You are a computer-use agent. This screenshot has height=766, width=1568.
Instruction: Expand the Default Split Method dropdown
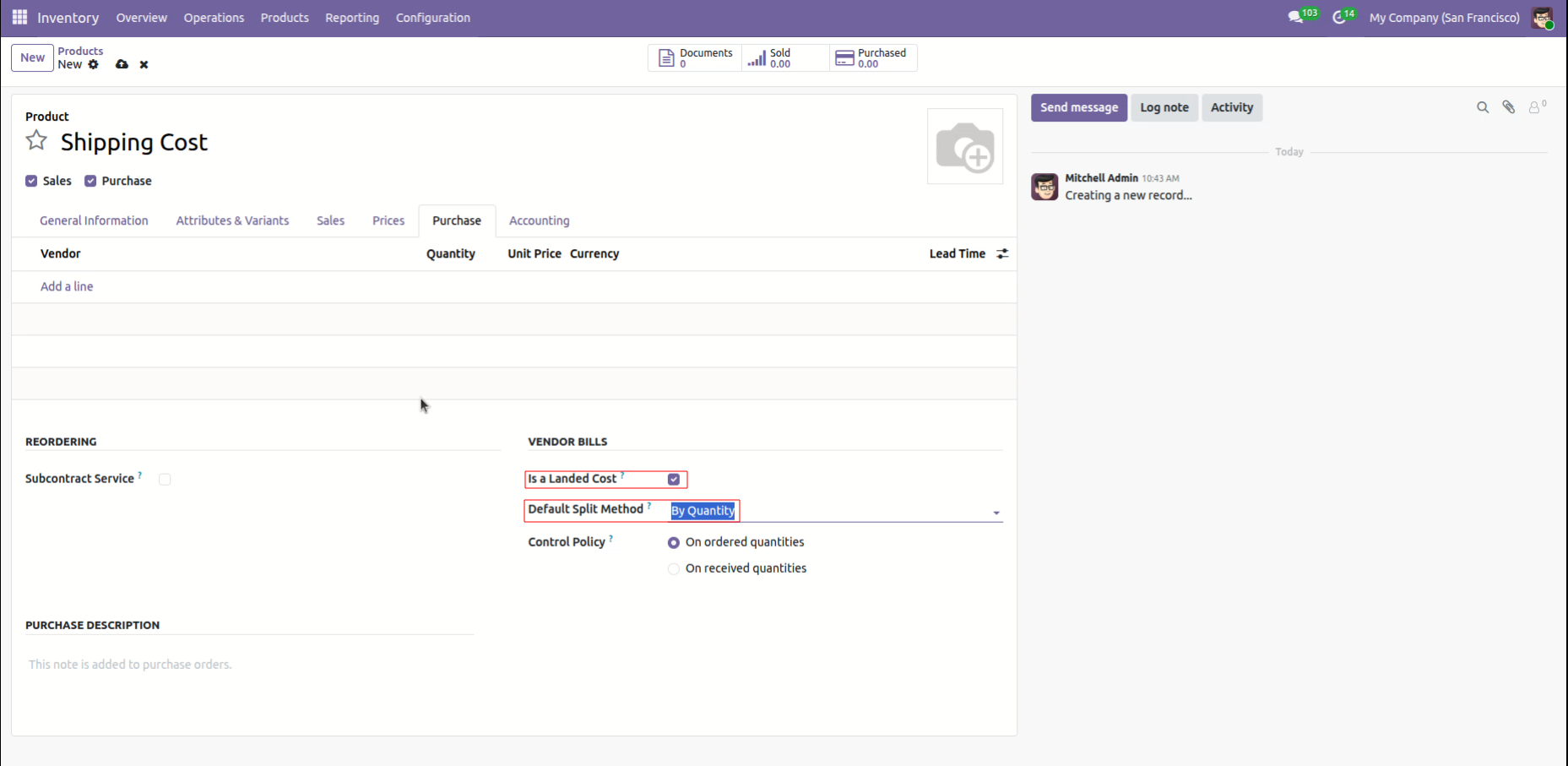[996, 513]
